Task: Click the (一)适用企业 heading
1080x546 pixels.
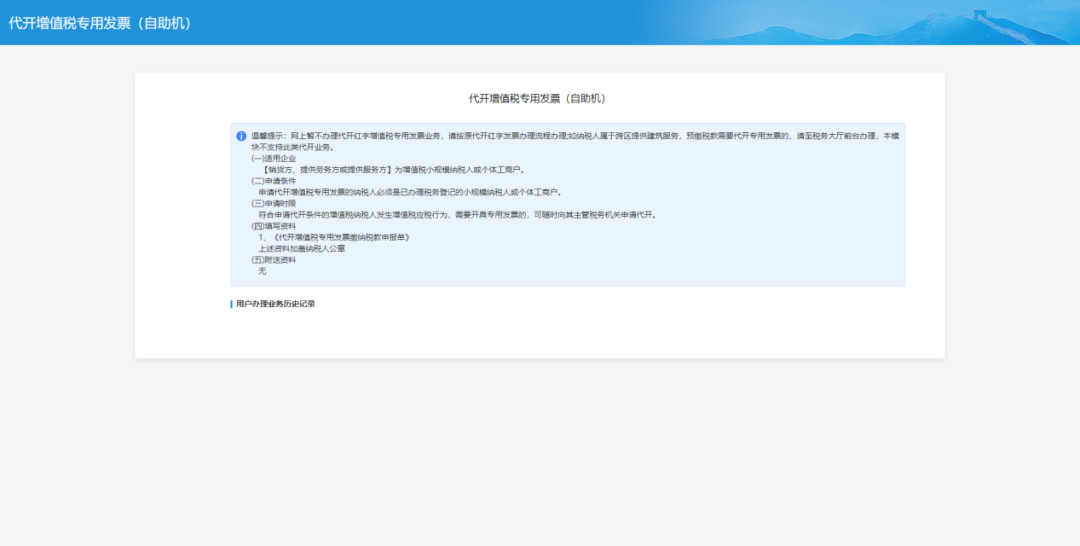Action: [273, 158]
